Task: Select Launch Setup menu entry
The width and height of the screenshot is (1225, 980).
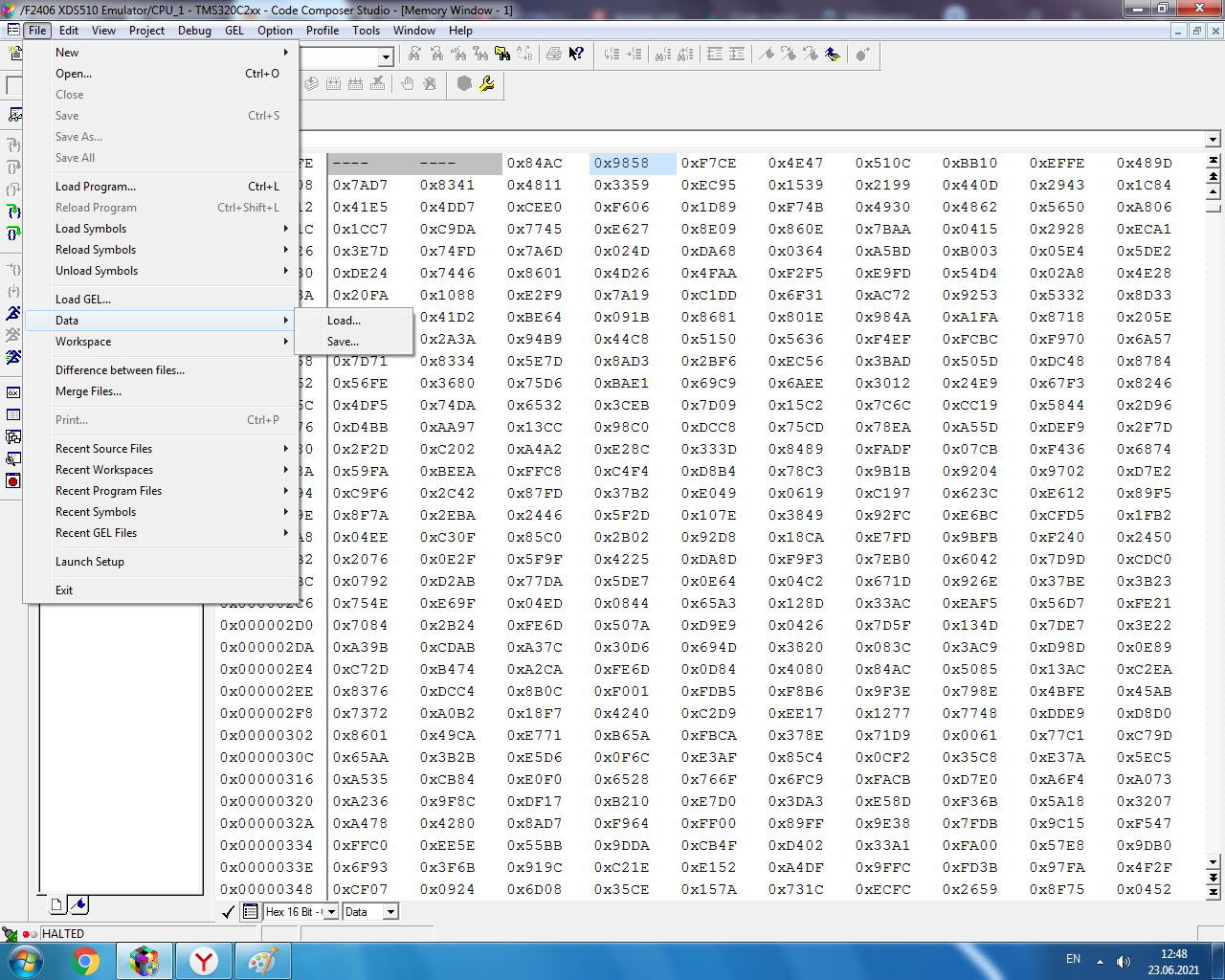Action: tap(161, 562)
